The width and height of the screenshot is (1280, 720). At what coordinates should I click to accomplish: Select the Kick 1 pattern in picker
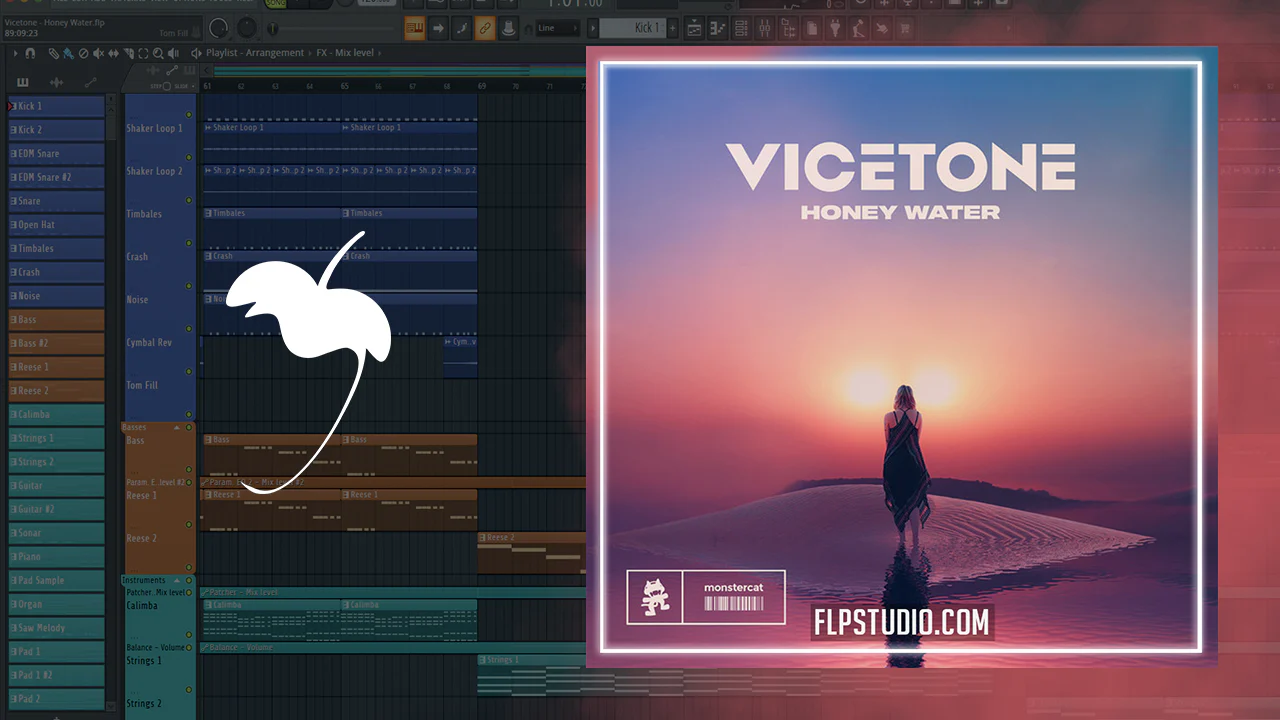pyautogui.click(x=56, y=106)
